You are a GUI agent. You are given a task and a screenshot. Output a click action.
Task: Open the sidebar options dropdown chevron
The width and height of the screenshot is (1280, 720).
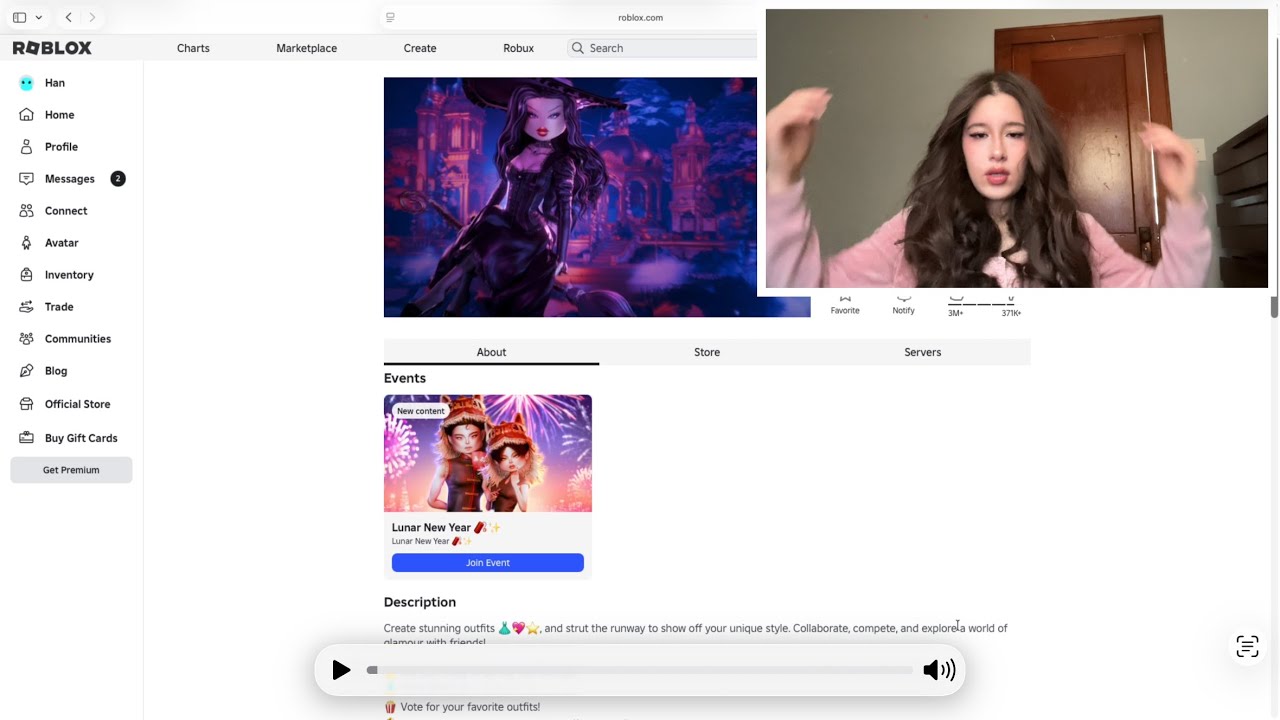pyautogui.click(x=39, y=17)
